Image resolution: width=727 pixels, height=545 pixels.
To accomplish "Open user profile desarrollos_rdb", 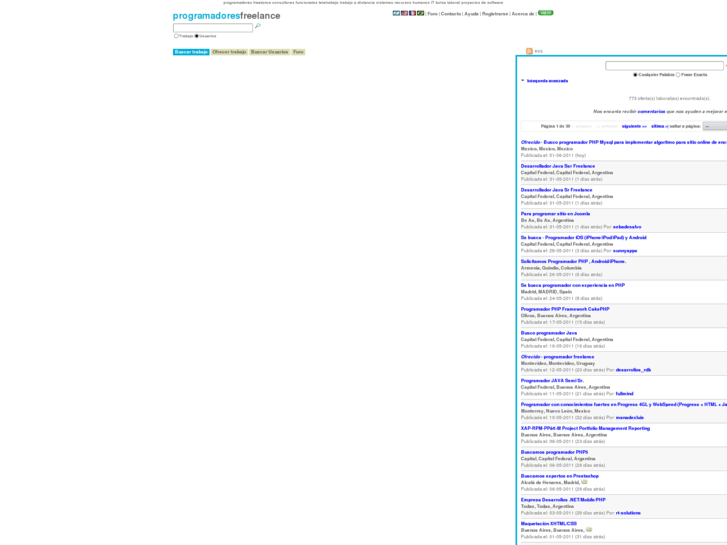I will (x=633, y=370).
